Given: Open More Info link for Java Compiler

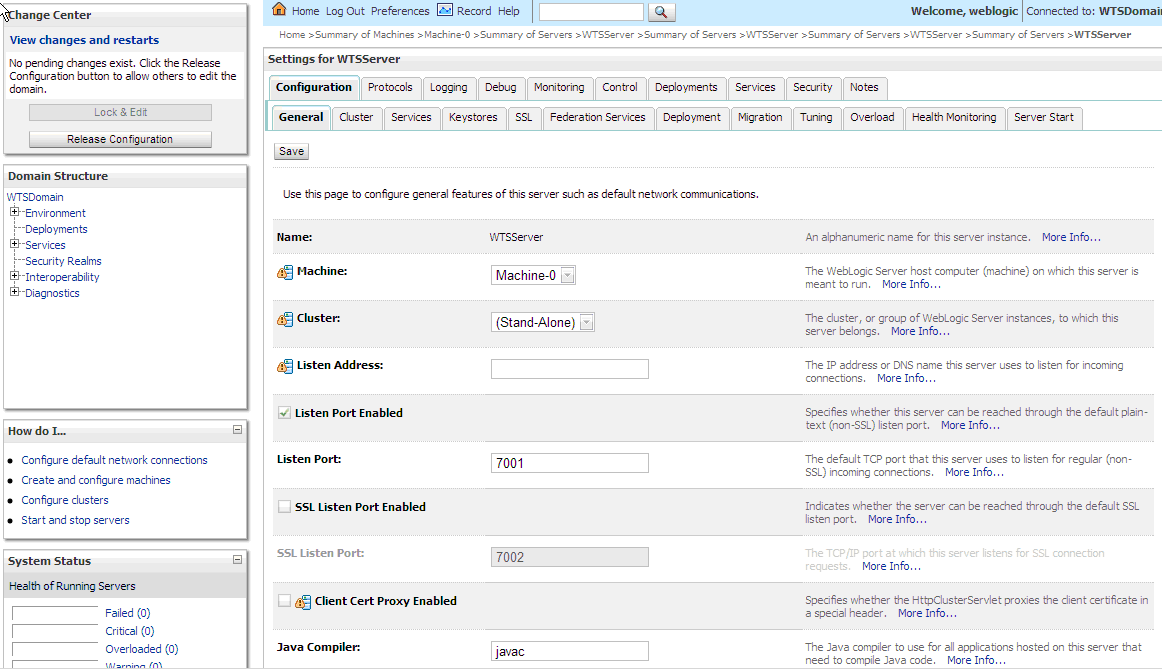Looking at the screenshot, I should (976, 660).
